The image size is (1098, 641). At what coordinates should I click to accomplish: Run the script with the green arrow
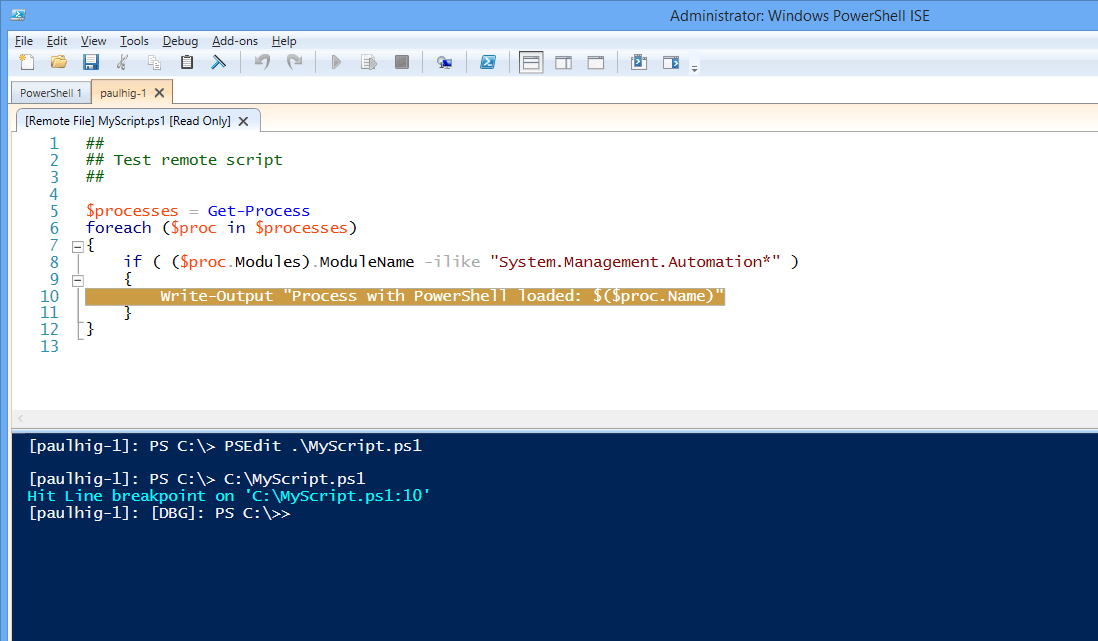pyautogui.click(x=337, y=61)
